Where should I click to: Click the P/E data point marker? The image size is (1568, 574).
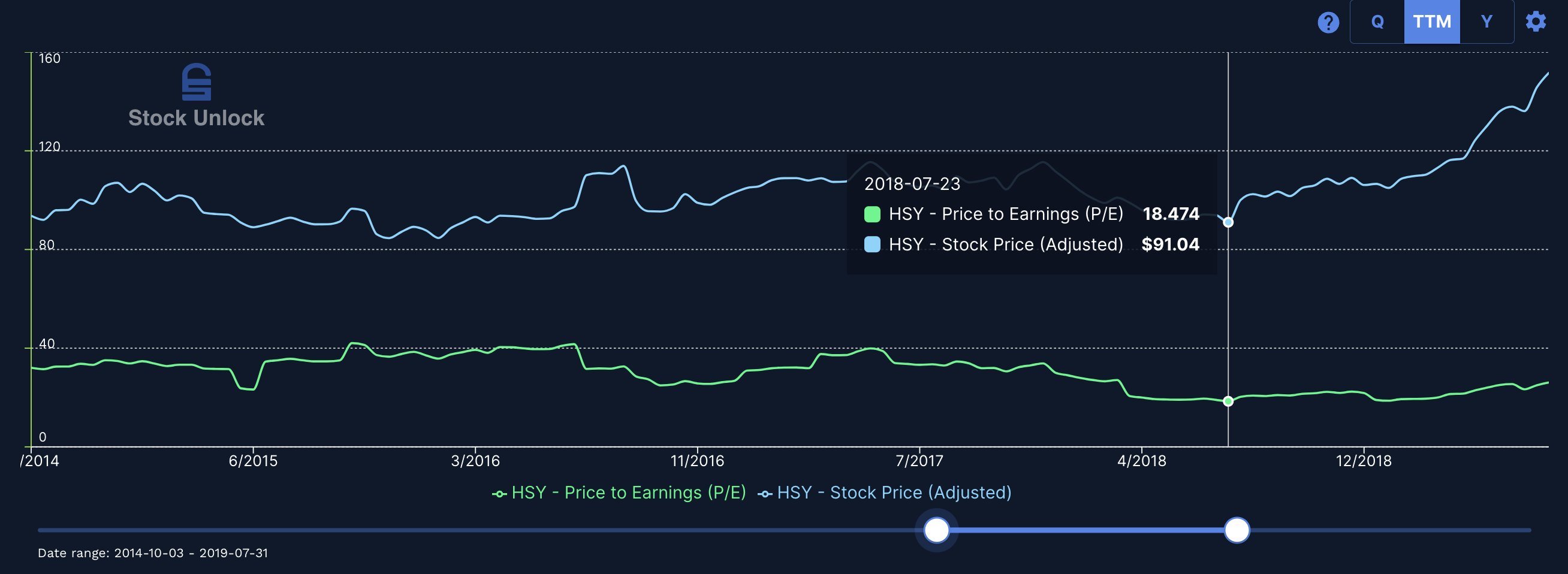tap(1228, 401)
